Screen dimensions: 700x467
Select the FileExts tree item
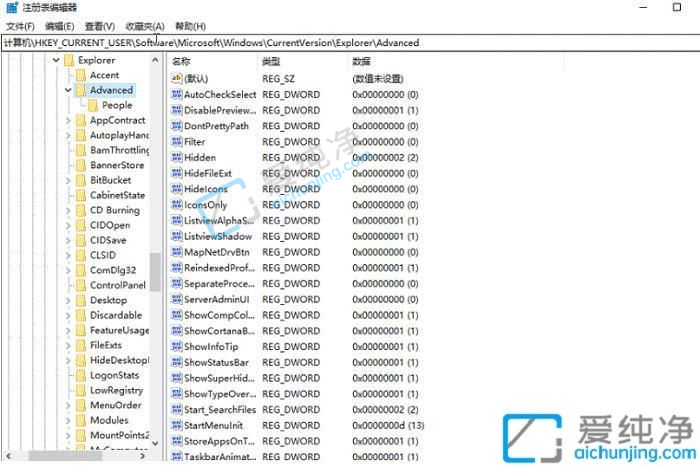pos(106,345)
